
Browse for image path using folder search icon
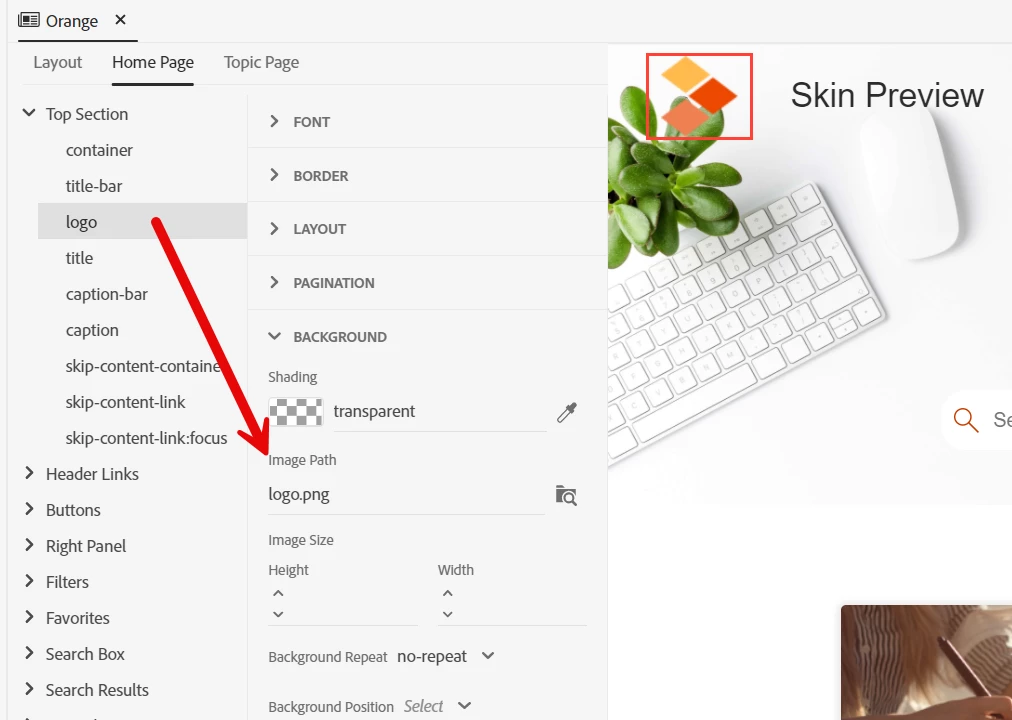[566, 495]
